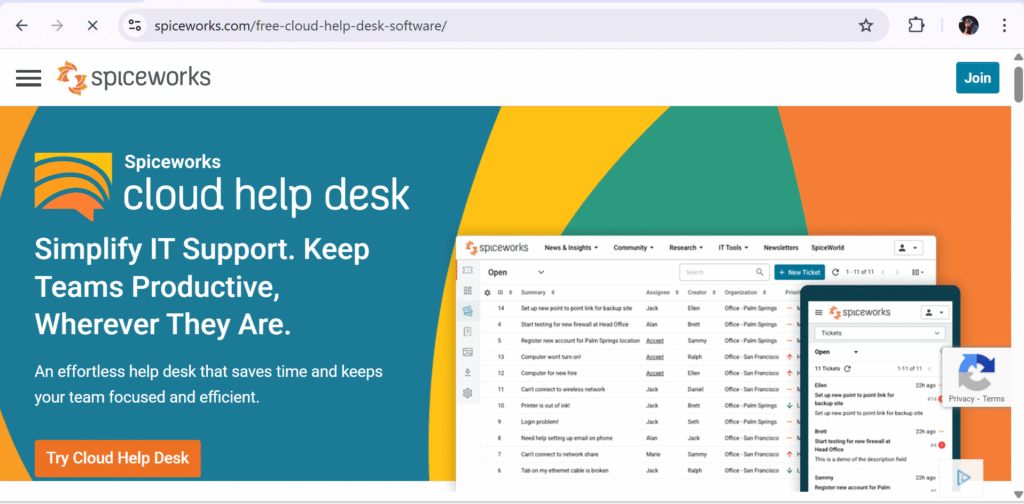This screenshot has width=1024, height=504.
Task: Open the browser extensions puzzle icon
Action: tap(916, 25)
